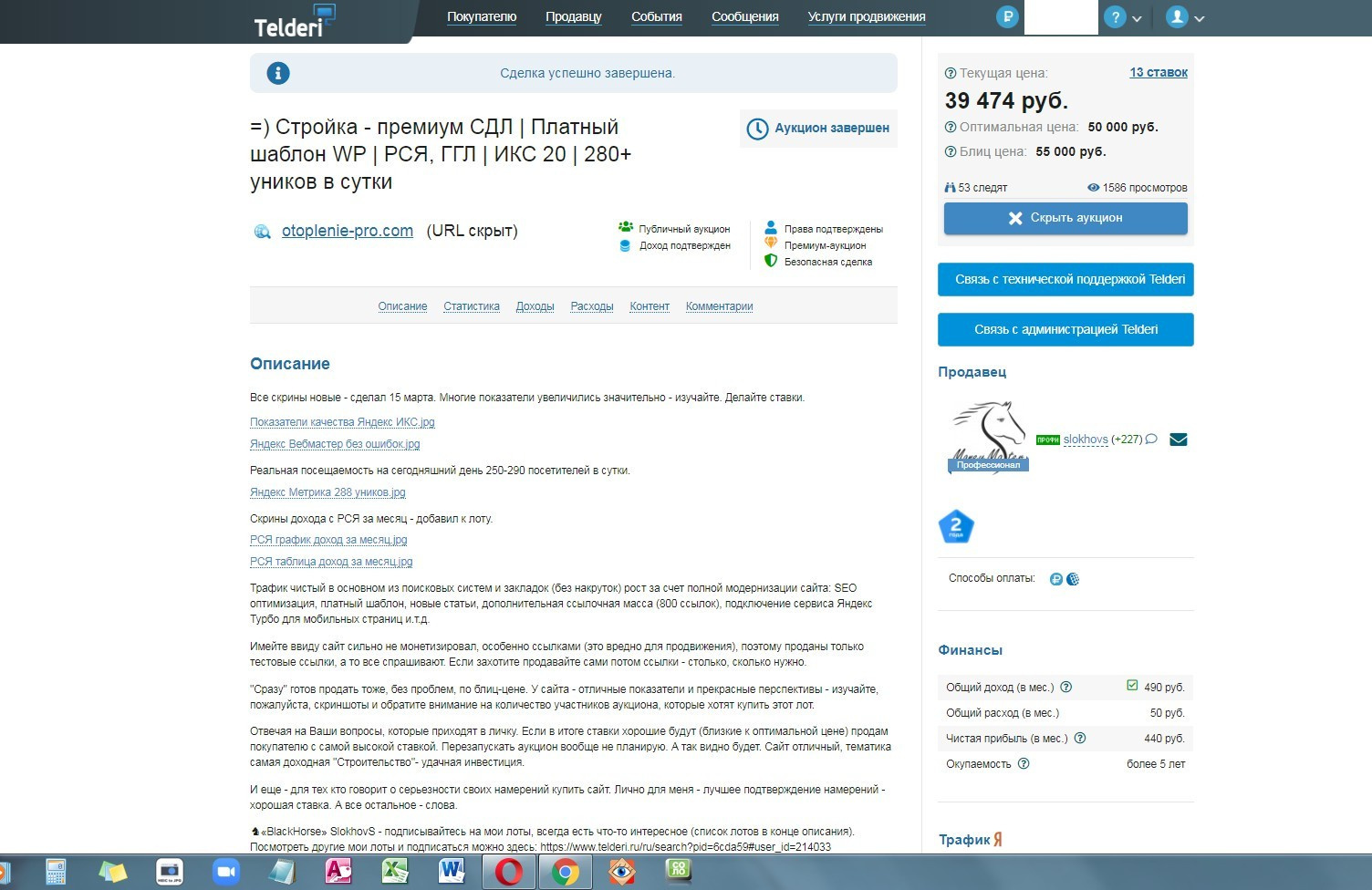Jump to the Расходы section tab
Viewport: 1372px width, 890px height.
[x=592, y=306]
